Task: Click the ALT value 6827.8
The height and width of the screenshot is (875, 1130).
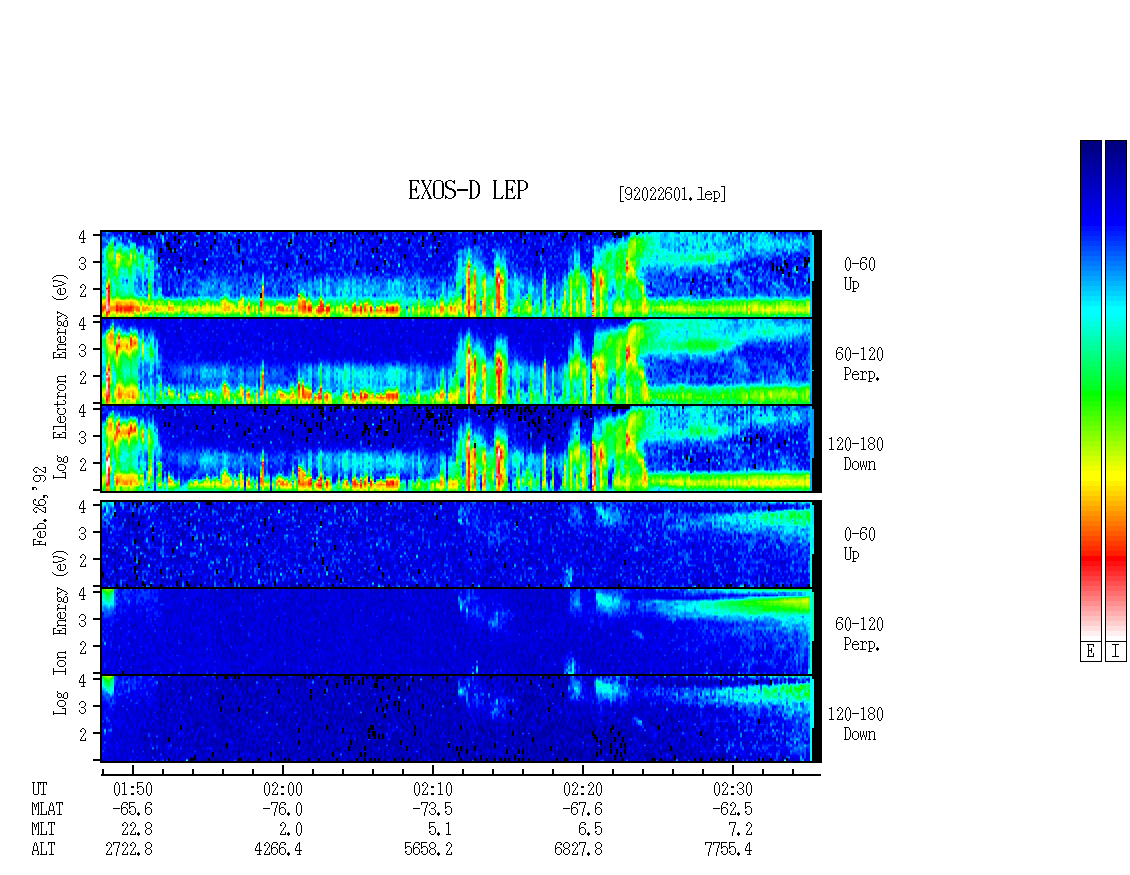Action: coord(578,850)
